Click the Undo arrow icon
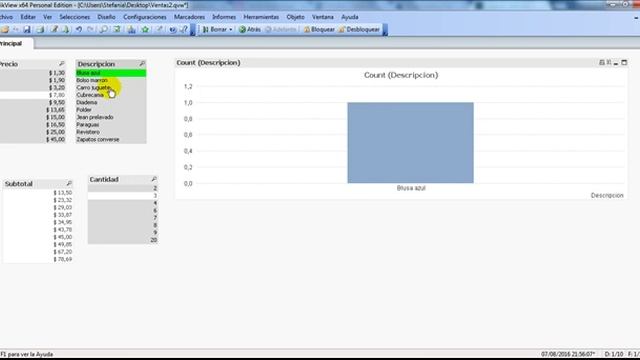This screenshot has height=360, width=640. (x=79, y=29)
